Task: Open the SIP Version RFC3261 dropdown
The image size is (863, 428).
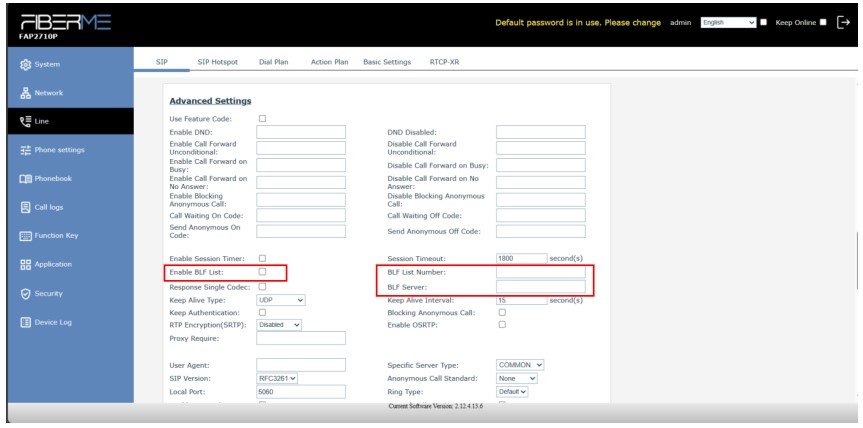Action: tap(277, 378)
